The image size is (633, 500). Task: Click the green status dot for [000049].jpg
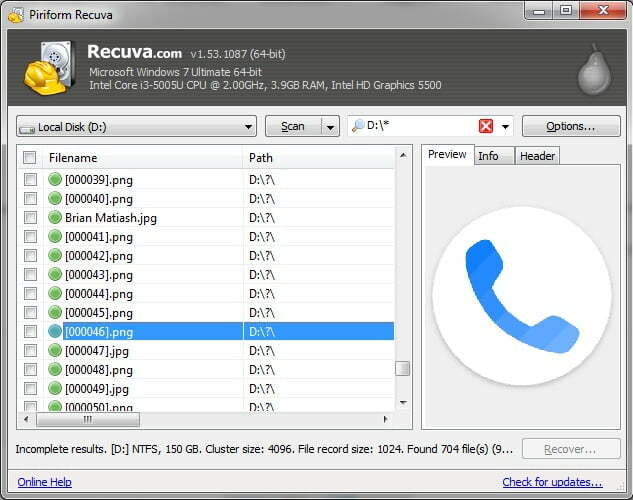[54, 388]
